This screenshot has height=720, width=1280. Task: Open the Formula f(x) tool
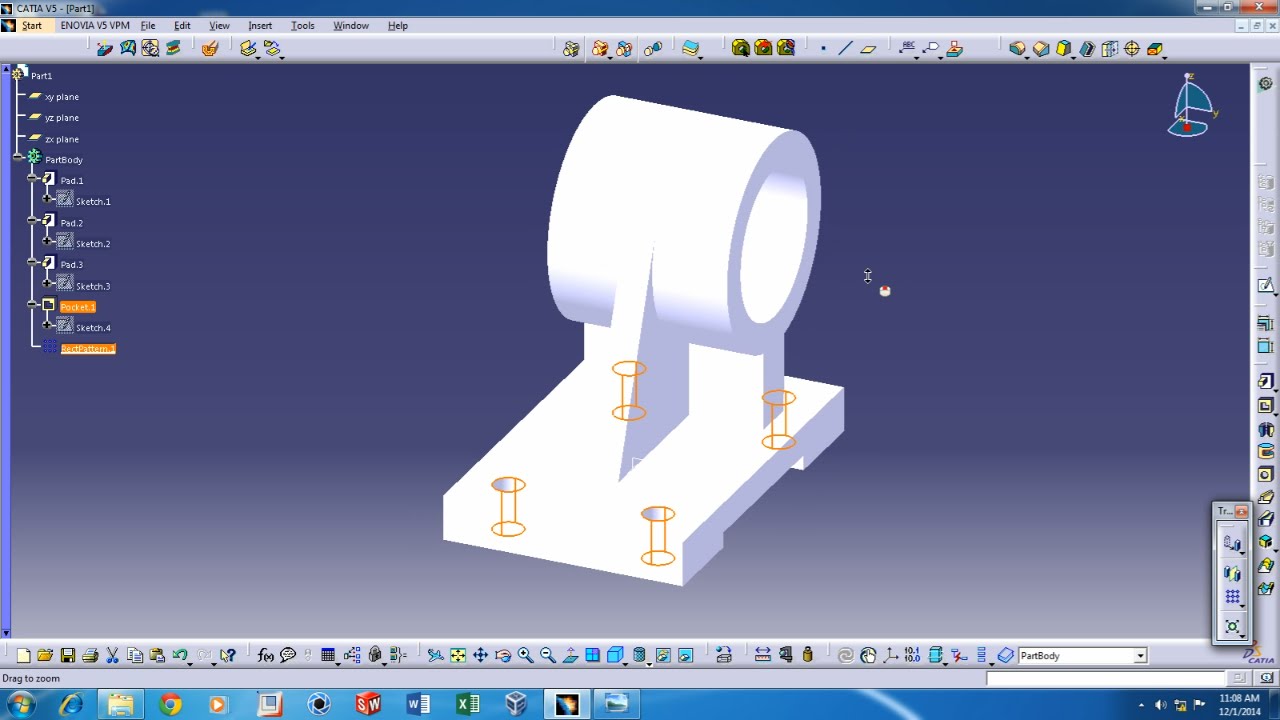pos(265,656)
